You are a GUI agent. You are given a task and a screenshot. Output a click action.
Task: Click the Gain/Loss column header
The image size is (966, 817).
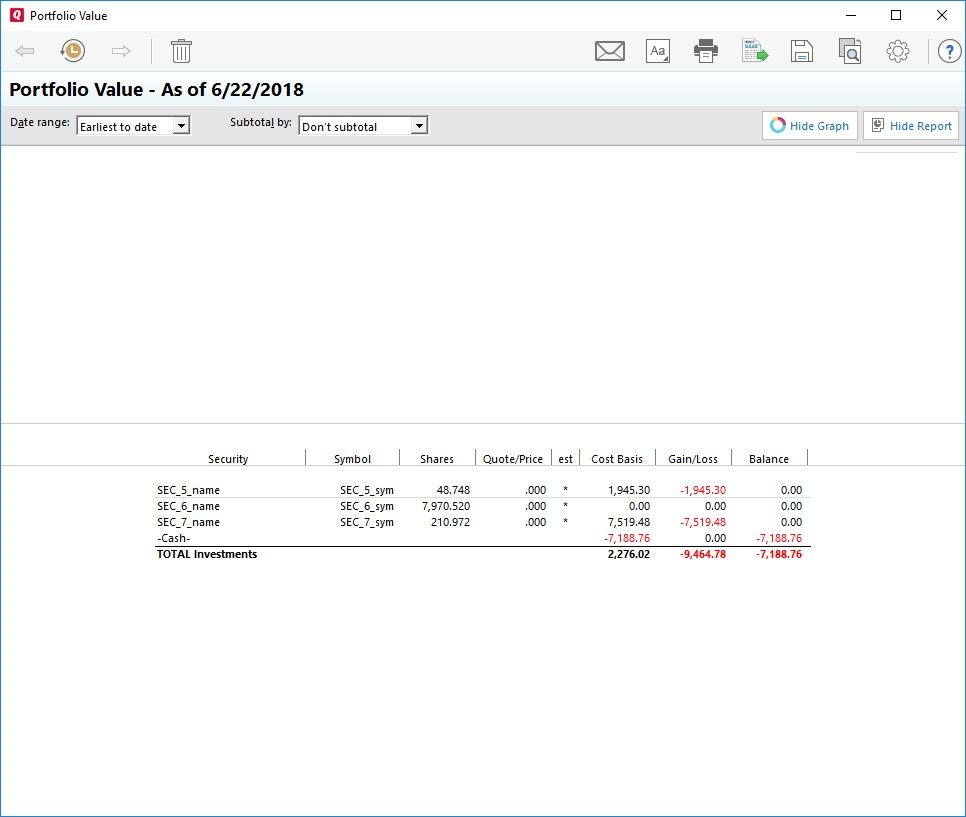click(693, 459)
